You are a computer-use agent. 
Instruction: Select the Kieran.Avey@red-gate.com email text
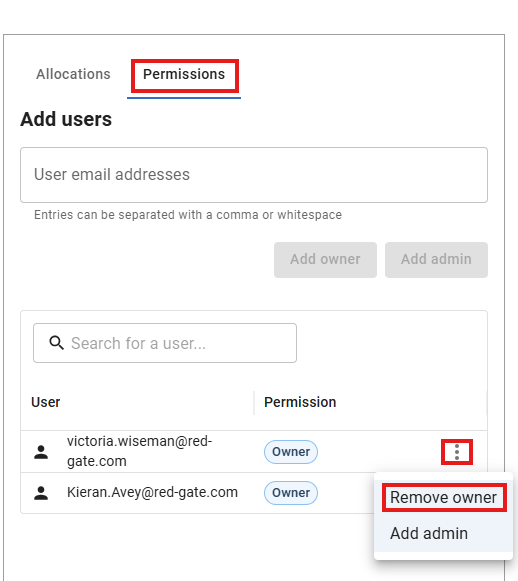click(152, 492)
